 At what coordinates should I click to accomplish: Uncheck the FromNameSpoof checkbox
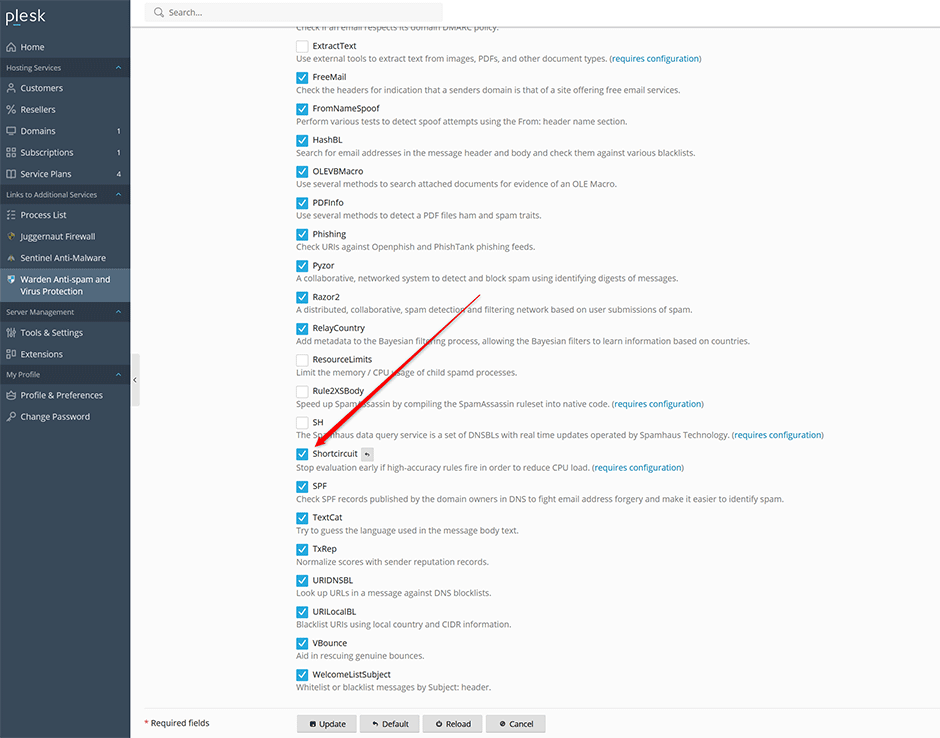[x=302, y=109]
